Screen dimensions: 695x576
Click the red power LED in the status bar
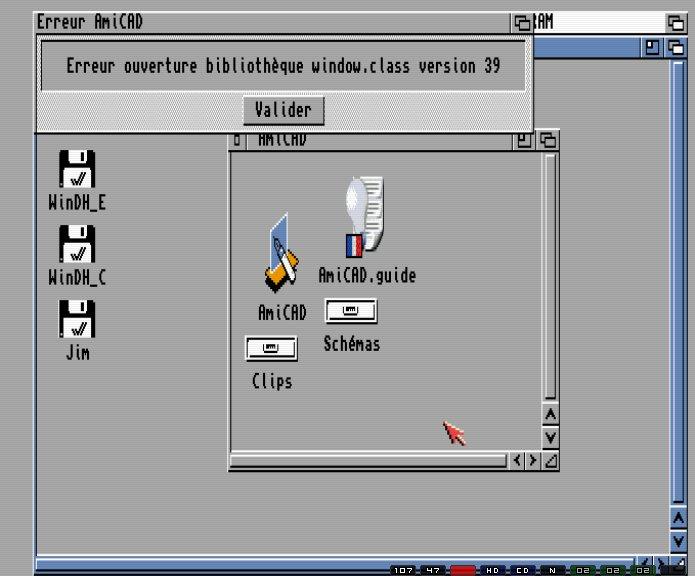coord(462,570)
